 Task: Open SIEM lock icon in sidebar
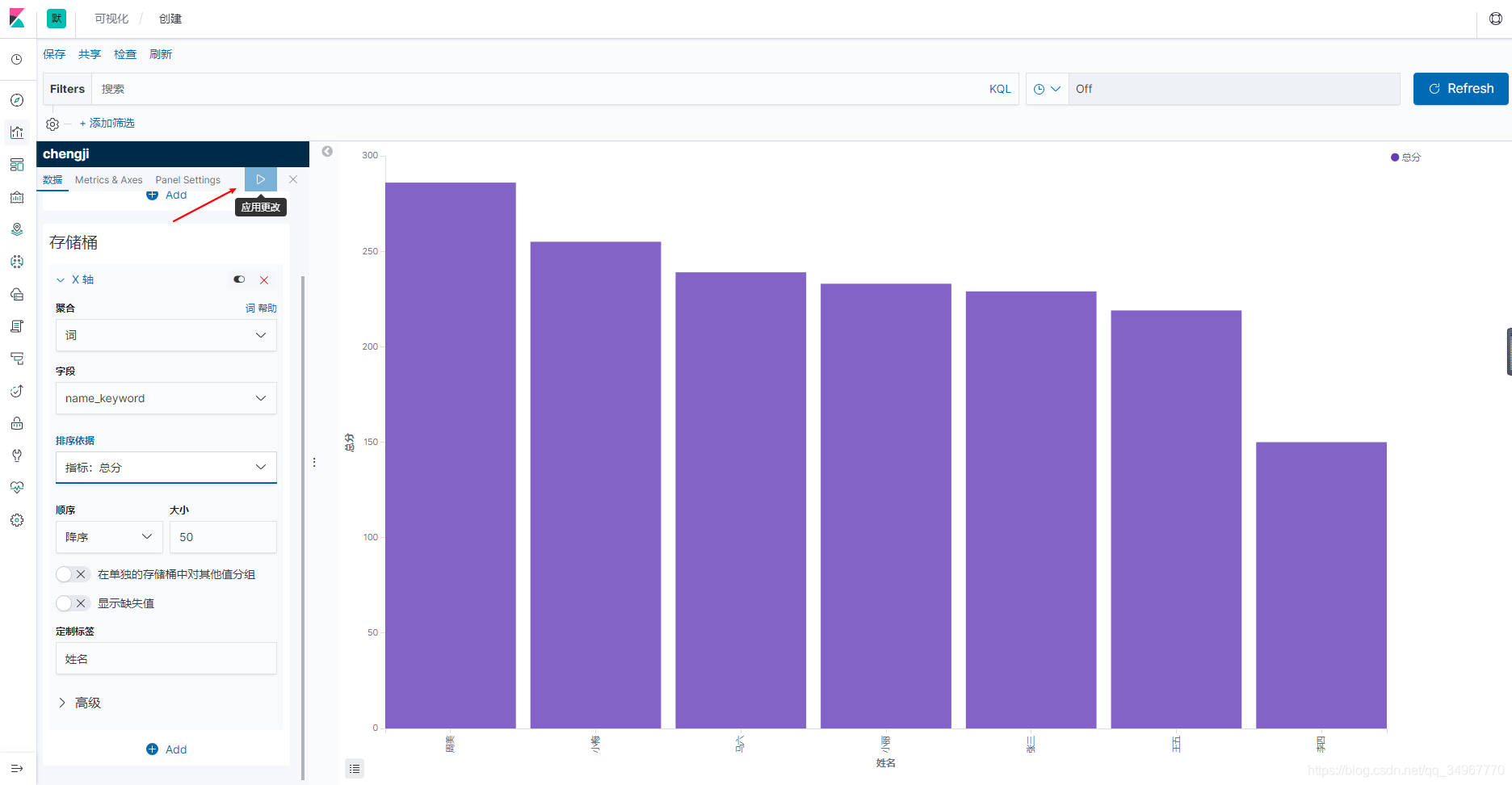(17, 423)
